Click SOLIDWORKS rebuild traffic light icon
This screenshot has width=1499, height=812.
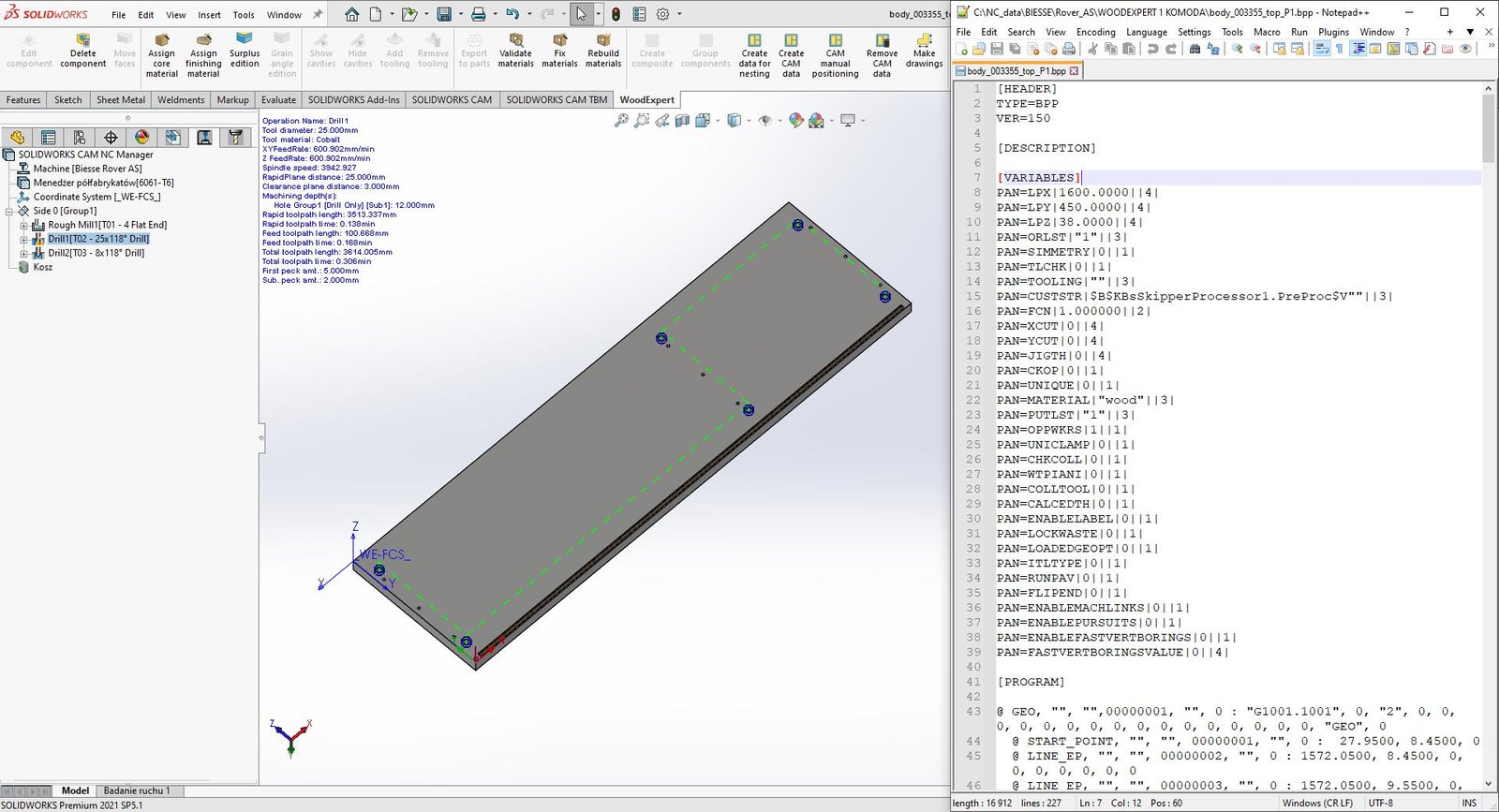(616, 14)
